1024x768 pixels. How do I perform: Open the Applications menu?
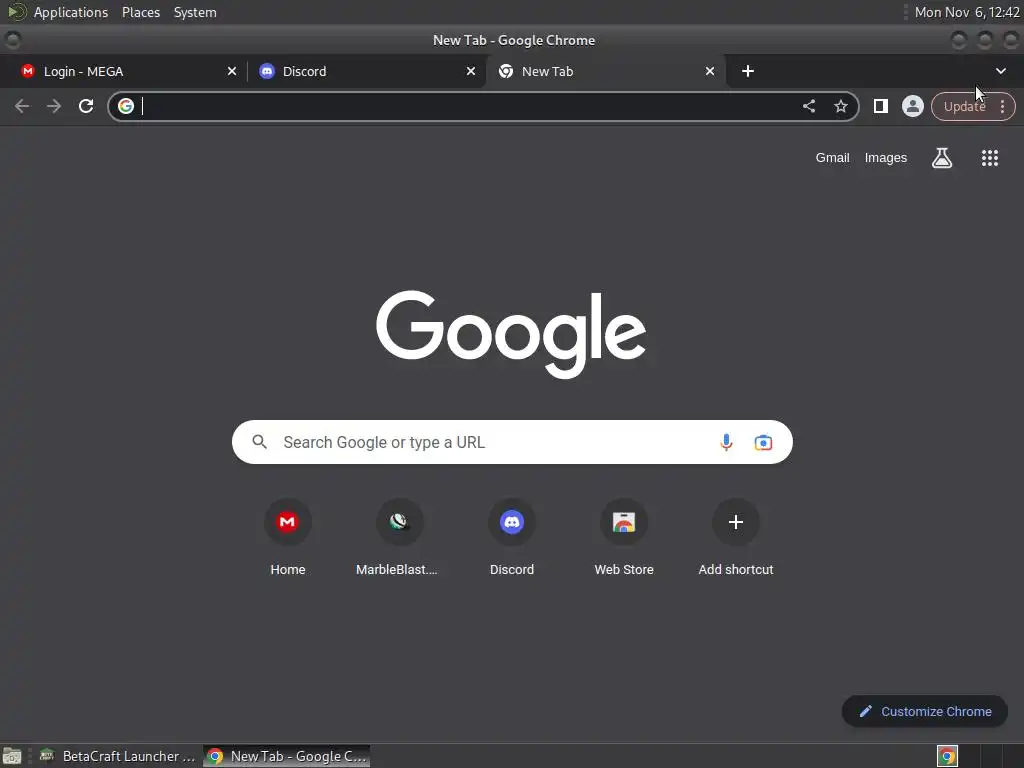(71, 12)
